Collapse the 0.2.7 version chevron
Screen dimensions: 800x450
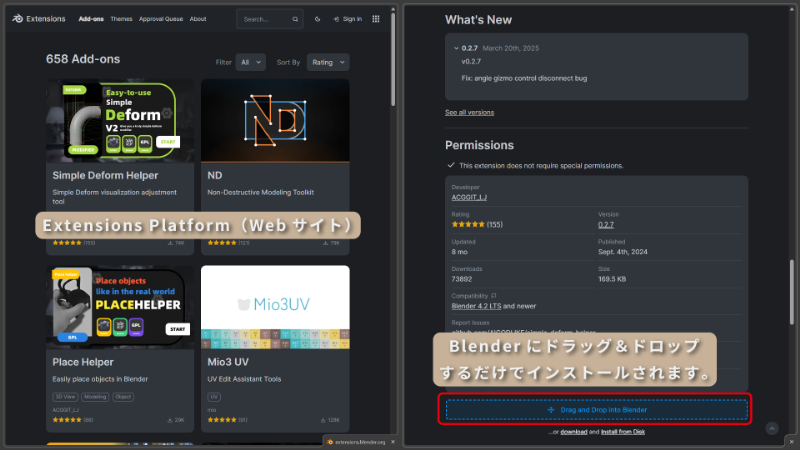456,48
